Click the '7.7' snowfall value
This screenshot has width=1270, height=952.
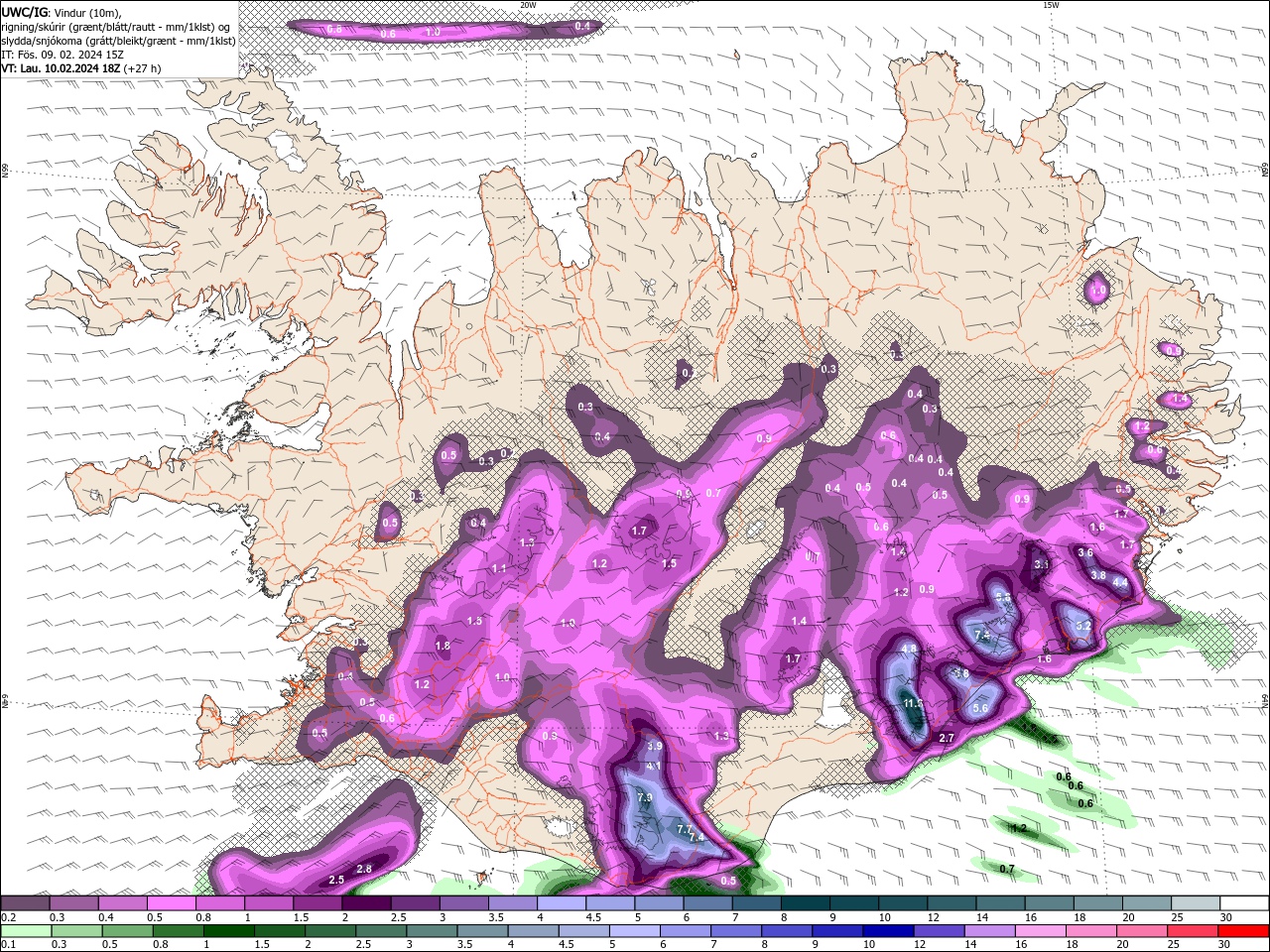pos(684,829)
